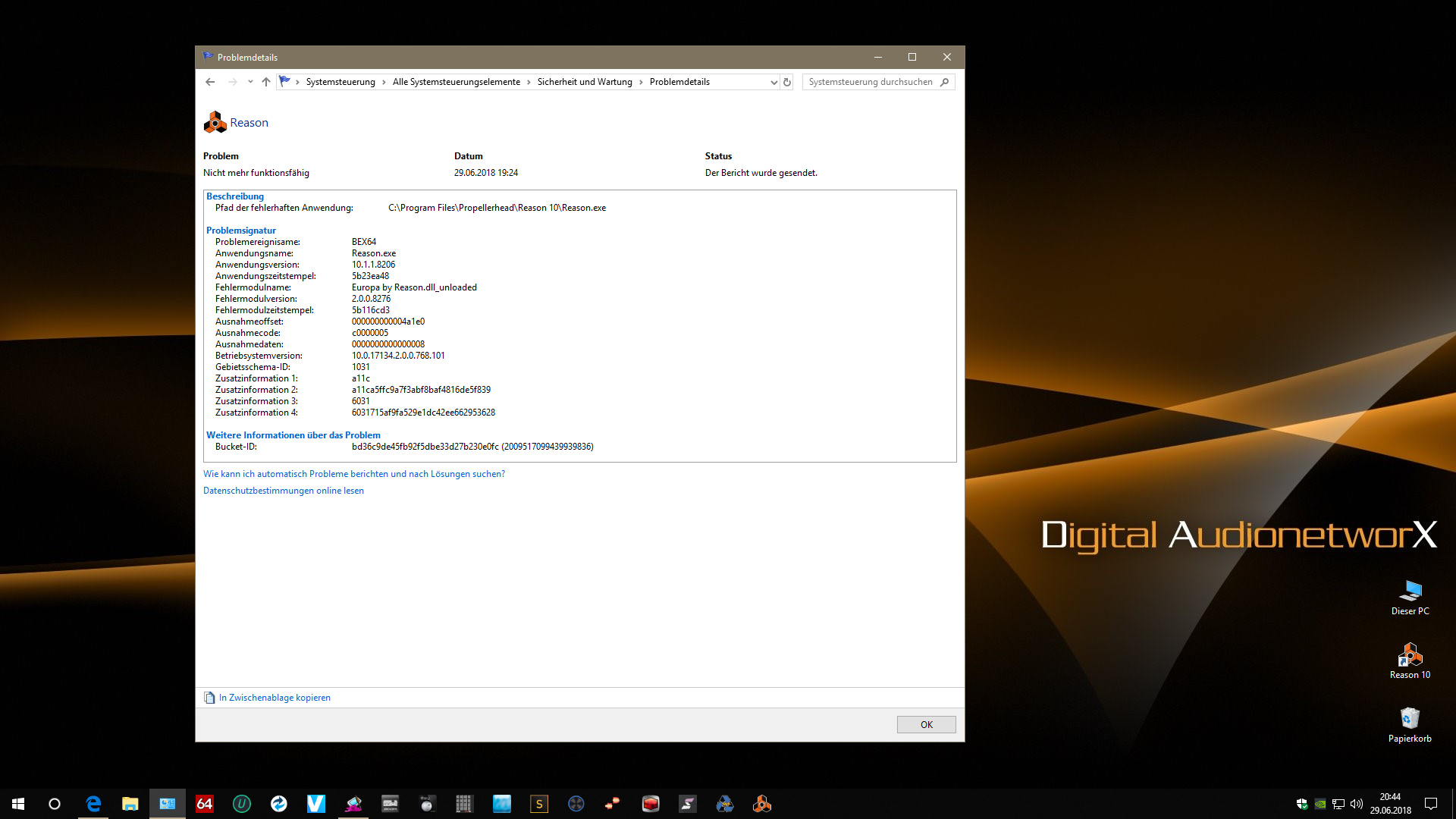Click Betriebssystemversion value 10.0.17134.2.0.0.768.101
This screenshot has height=819, width=1456.
398,356
